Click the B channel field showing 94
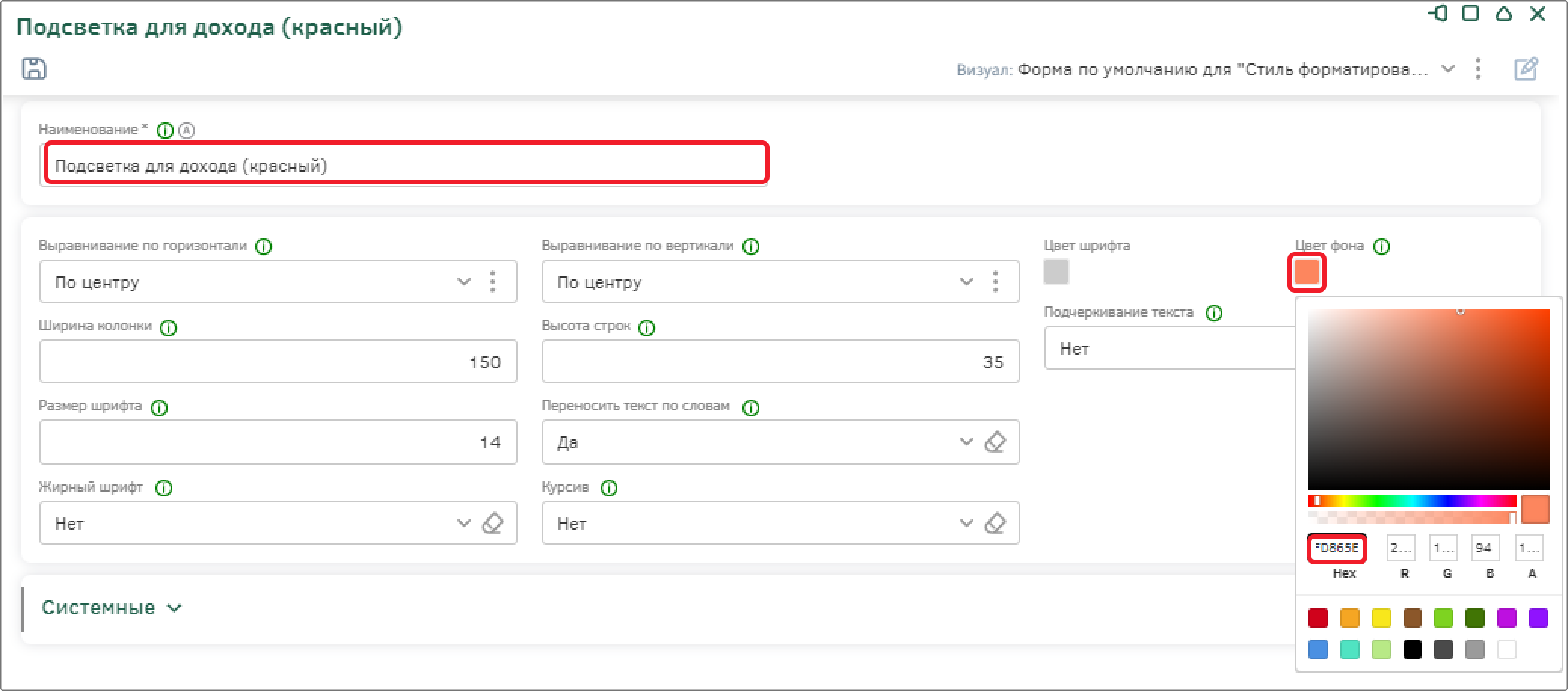Viewport: 1568px width, 691px height. (1486, 548)
